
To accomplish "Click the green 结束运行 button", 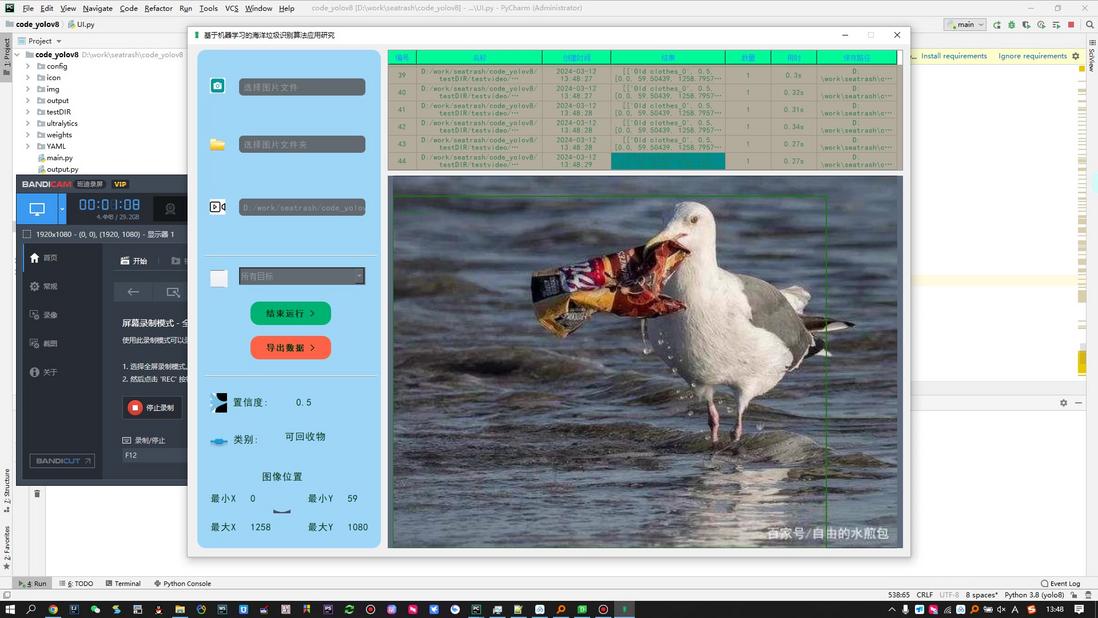I will point(291,314).
